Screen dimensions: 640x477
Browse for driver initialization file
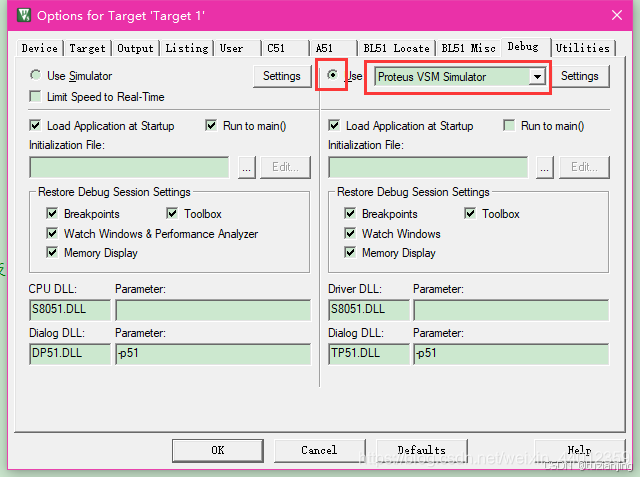[x=545, y=167]
